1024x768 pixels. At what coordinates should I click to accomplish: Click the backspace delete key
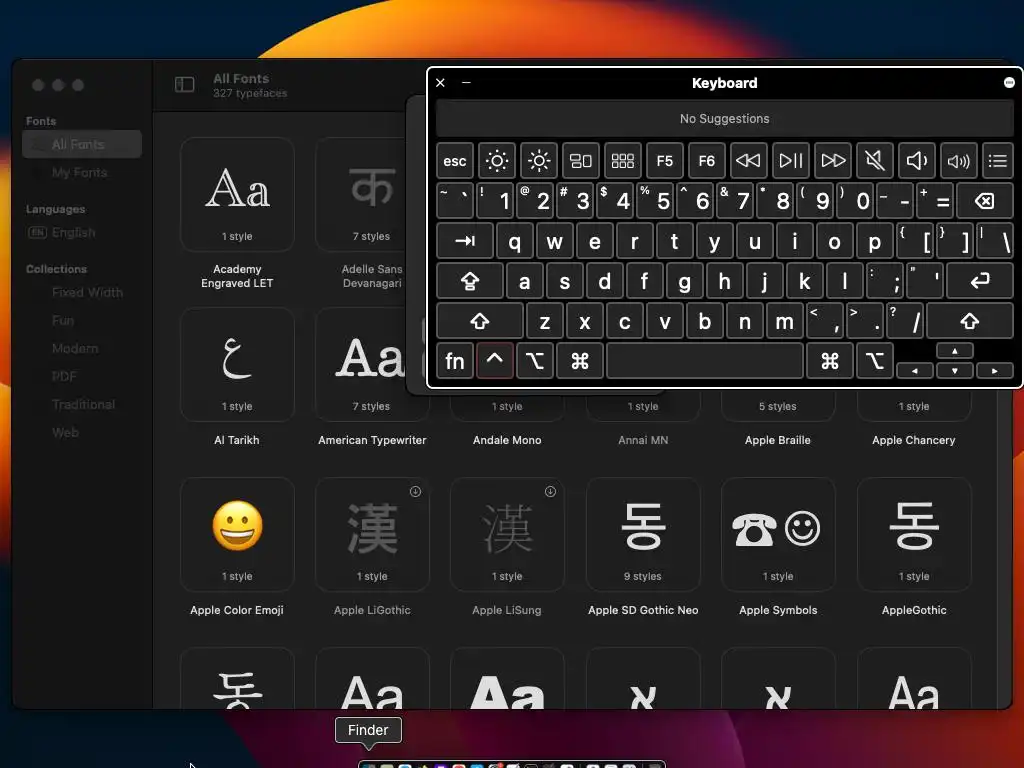pos(985,200)
